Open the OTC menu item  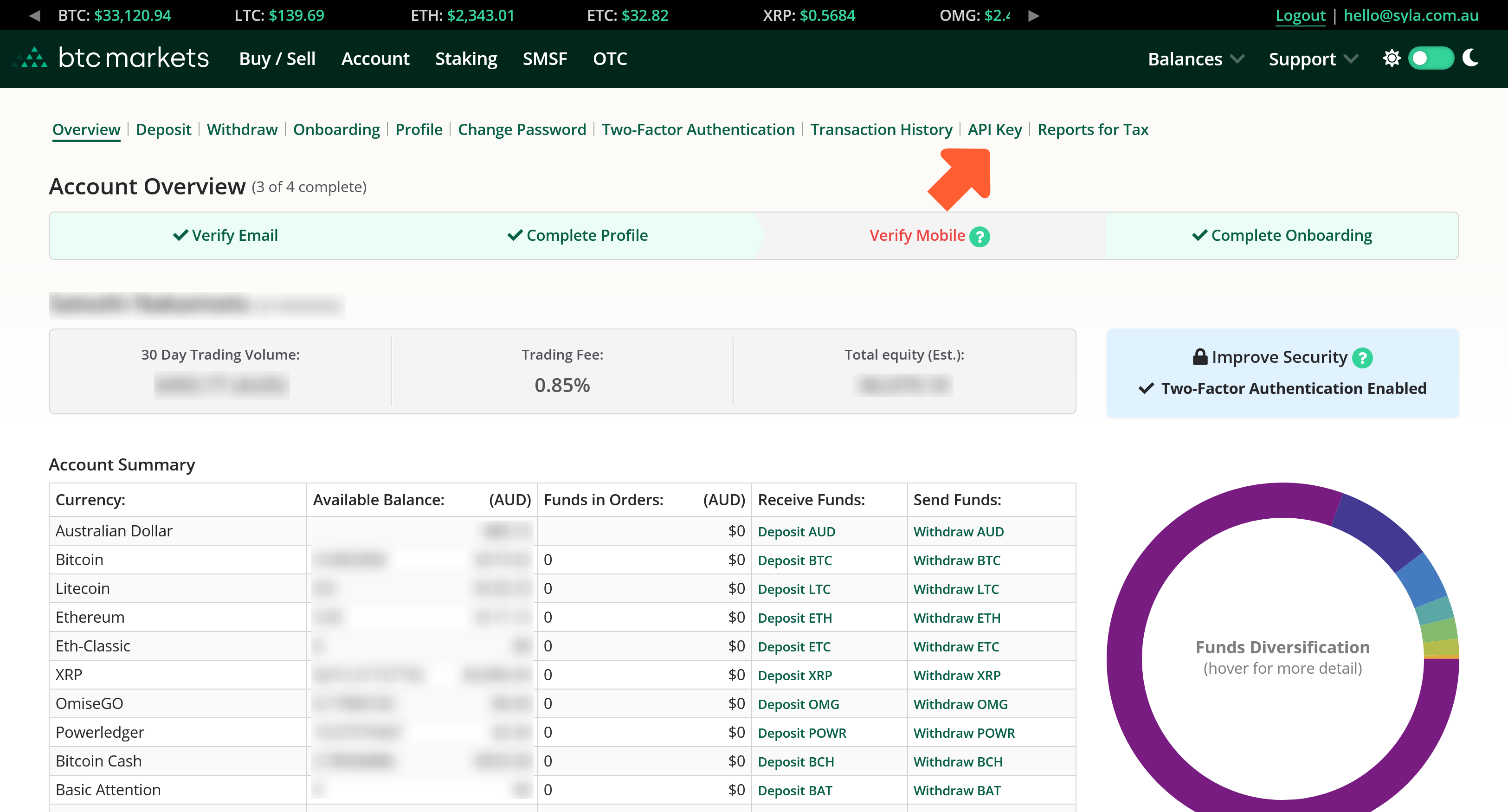coord(610,58)
